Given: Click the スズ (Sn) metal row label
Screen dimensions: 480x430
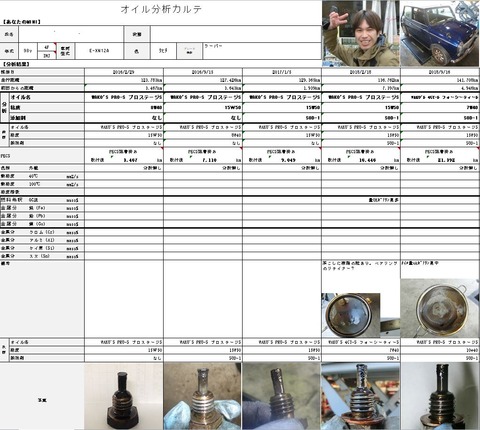Looking at the screenshot, I should tap(42, 256).
